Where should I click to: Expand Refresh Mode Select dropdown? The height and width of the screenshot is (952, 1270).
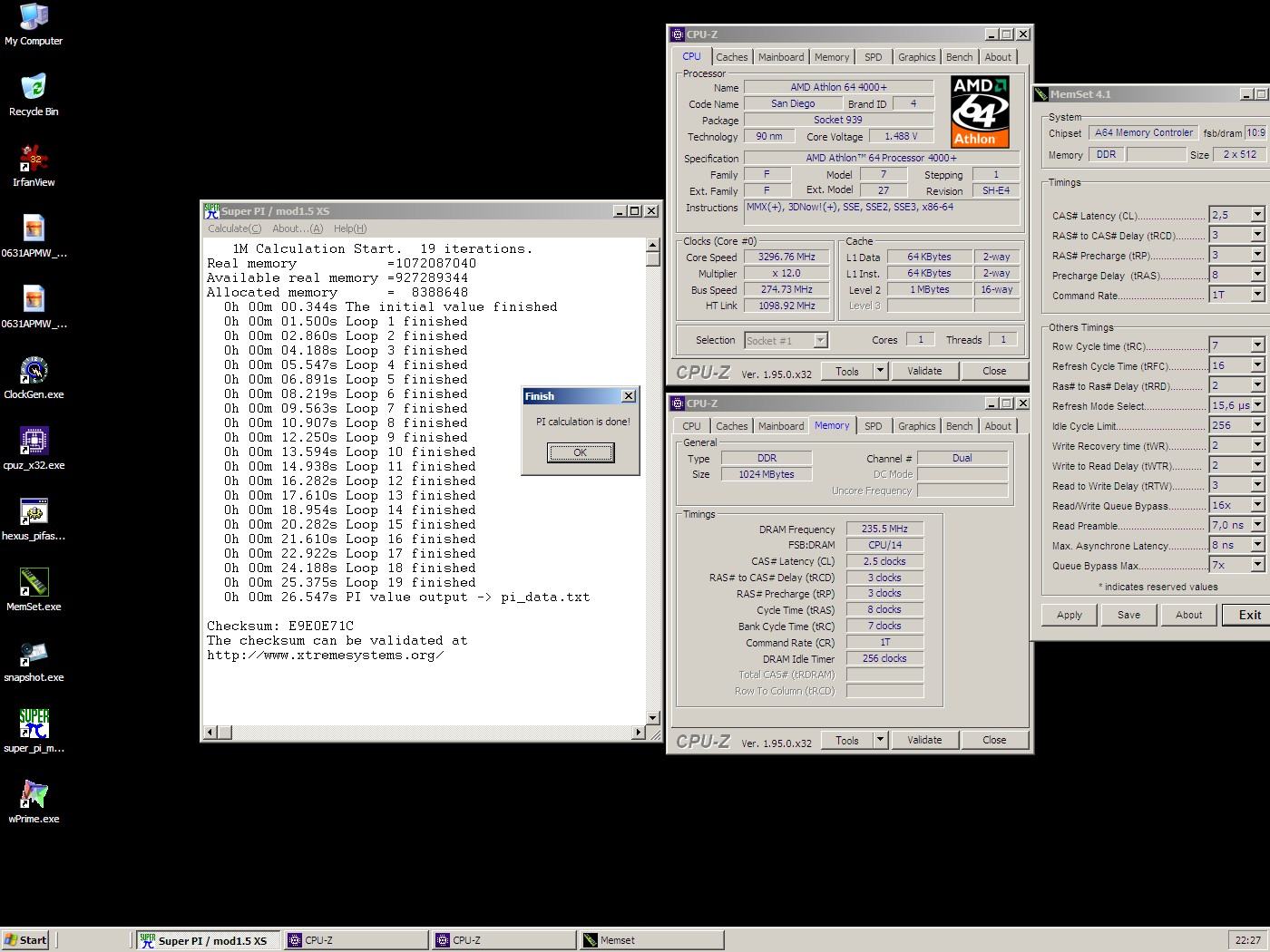coord(1257,405)
